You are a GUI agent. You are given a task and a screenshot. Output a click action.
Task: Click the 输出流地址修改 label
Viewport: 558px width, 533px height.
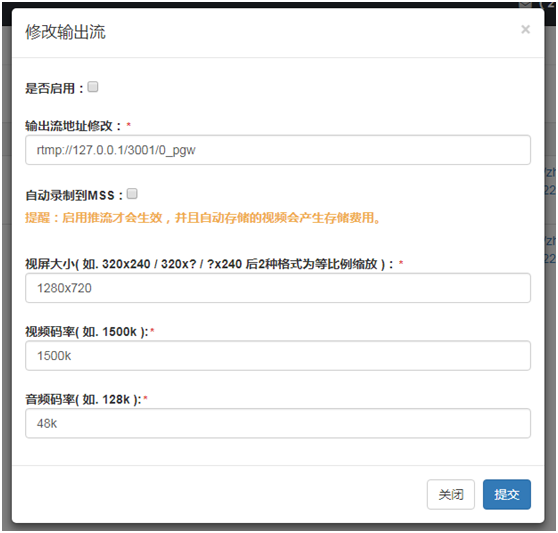click(73, 126)
